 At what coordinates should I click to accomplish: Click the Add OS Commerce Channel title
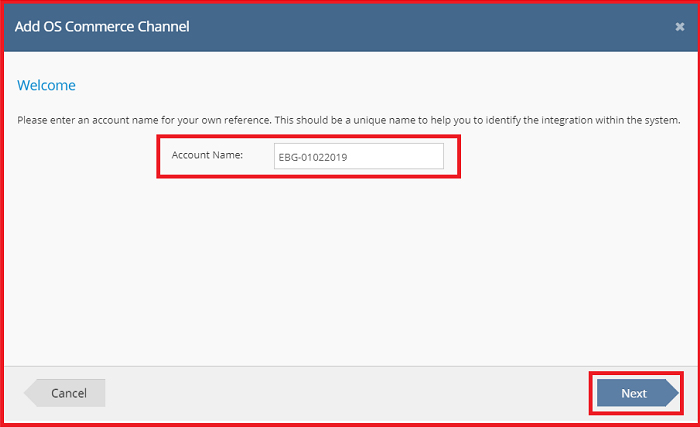(102, 27)
